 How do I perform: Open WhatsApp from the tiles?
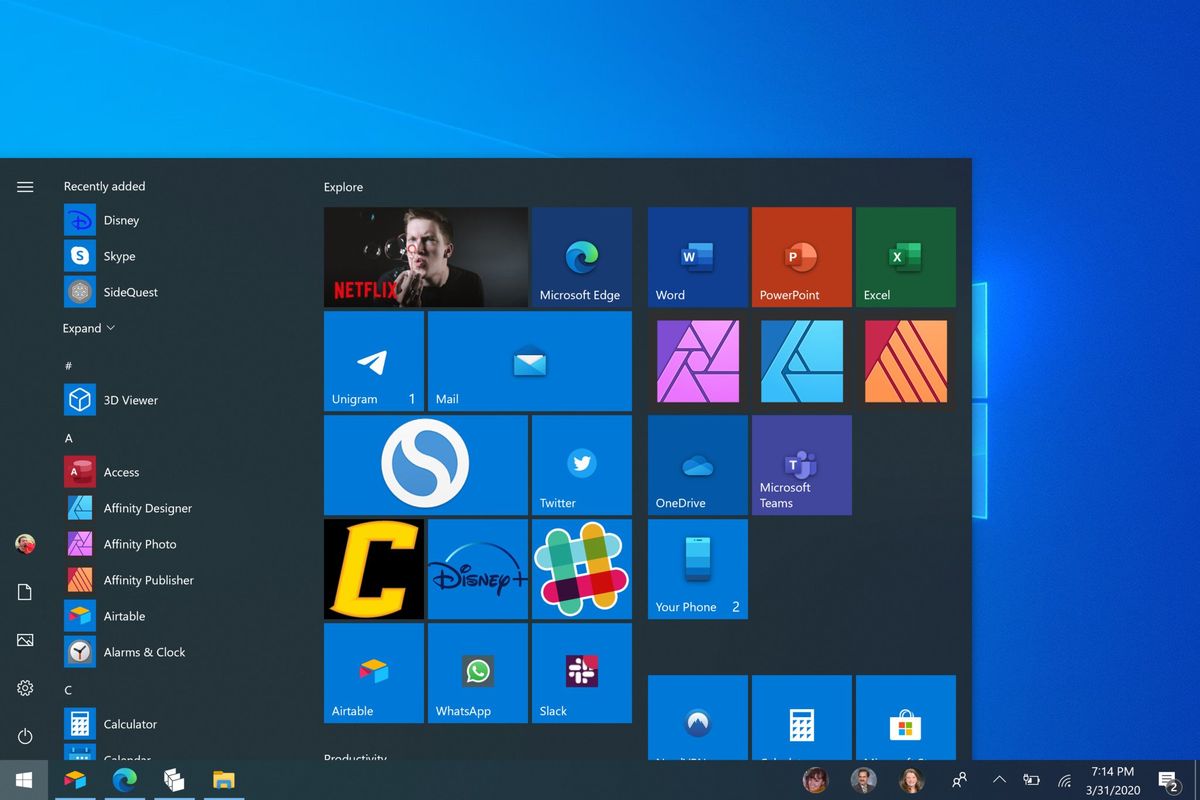477,673
